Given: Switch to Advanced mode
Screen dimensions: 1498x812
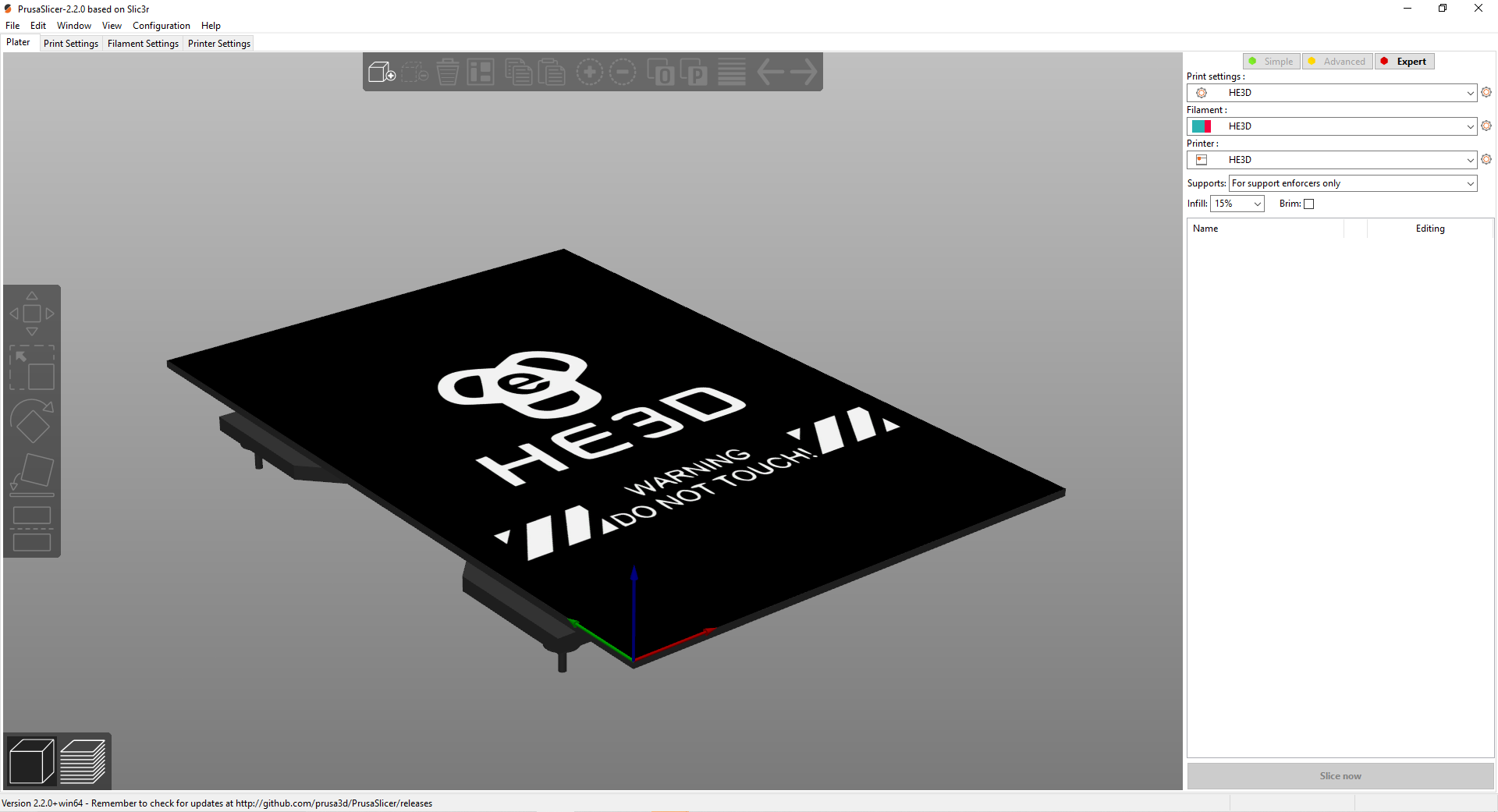Looking at the screenshot, I should coord(1337,62).
